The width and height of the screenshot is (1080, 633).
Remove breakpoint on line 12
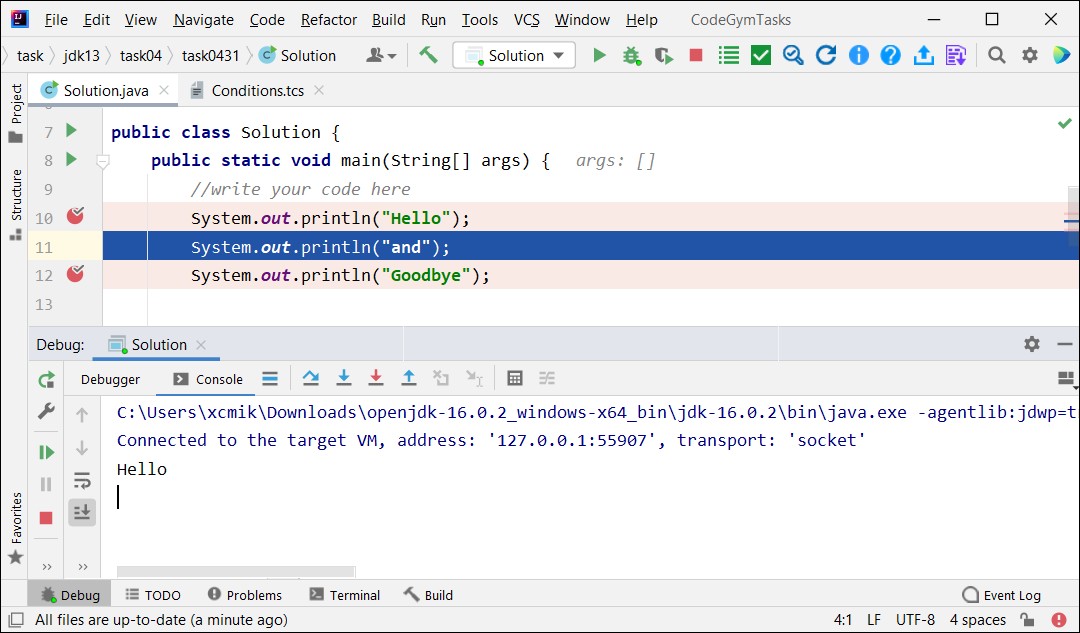click(x=75, y=274)
